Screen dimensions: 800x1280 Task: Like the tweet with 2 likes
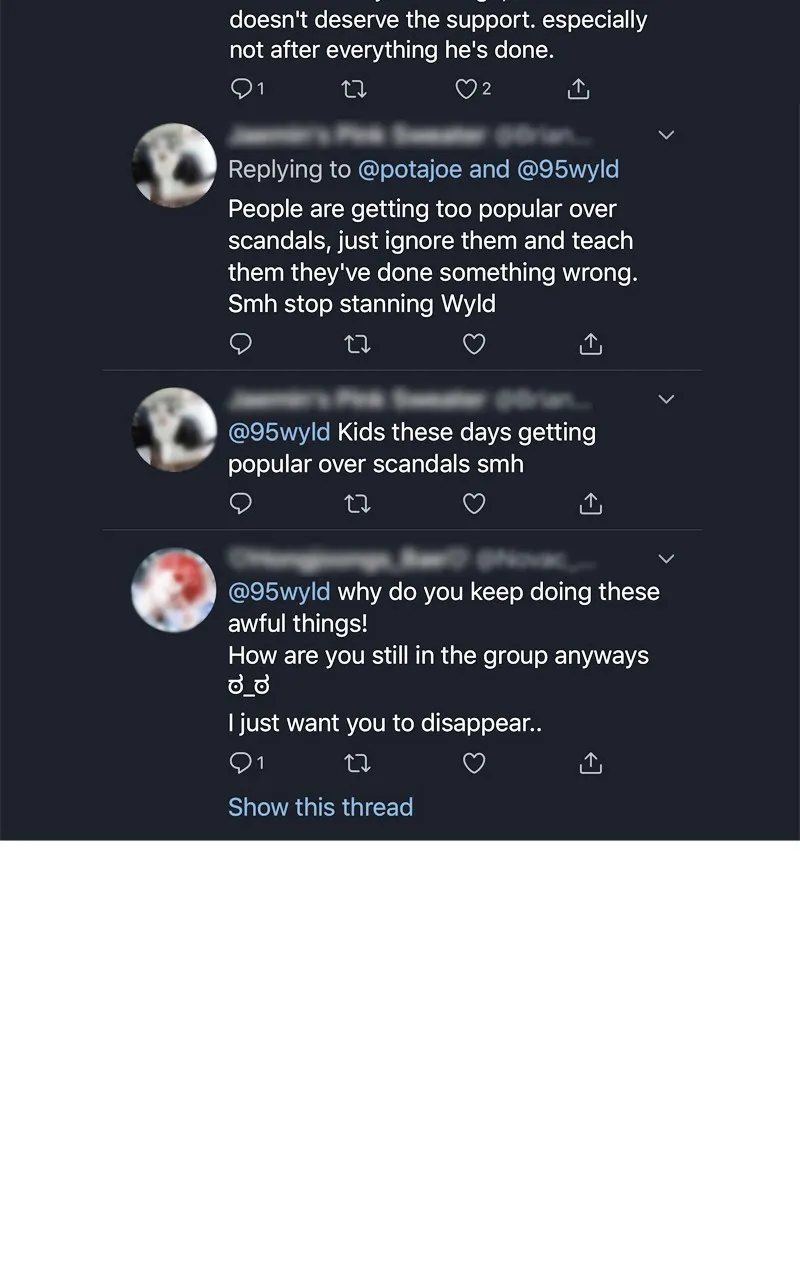pos(467,89)
